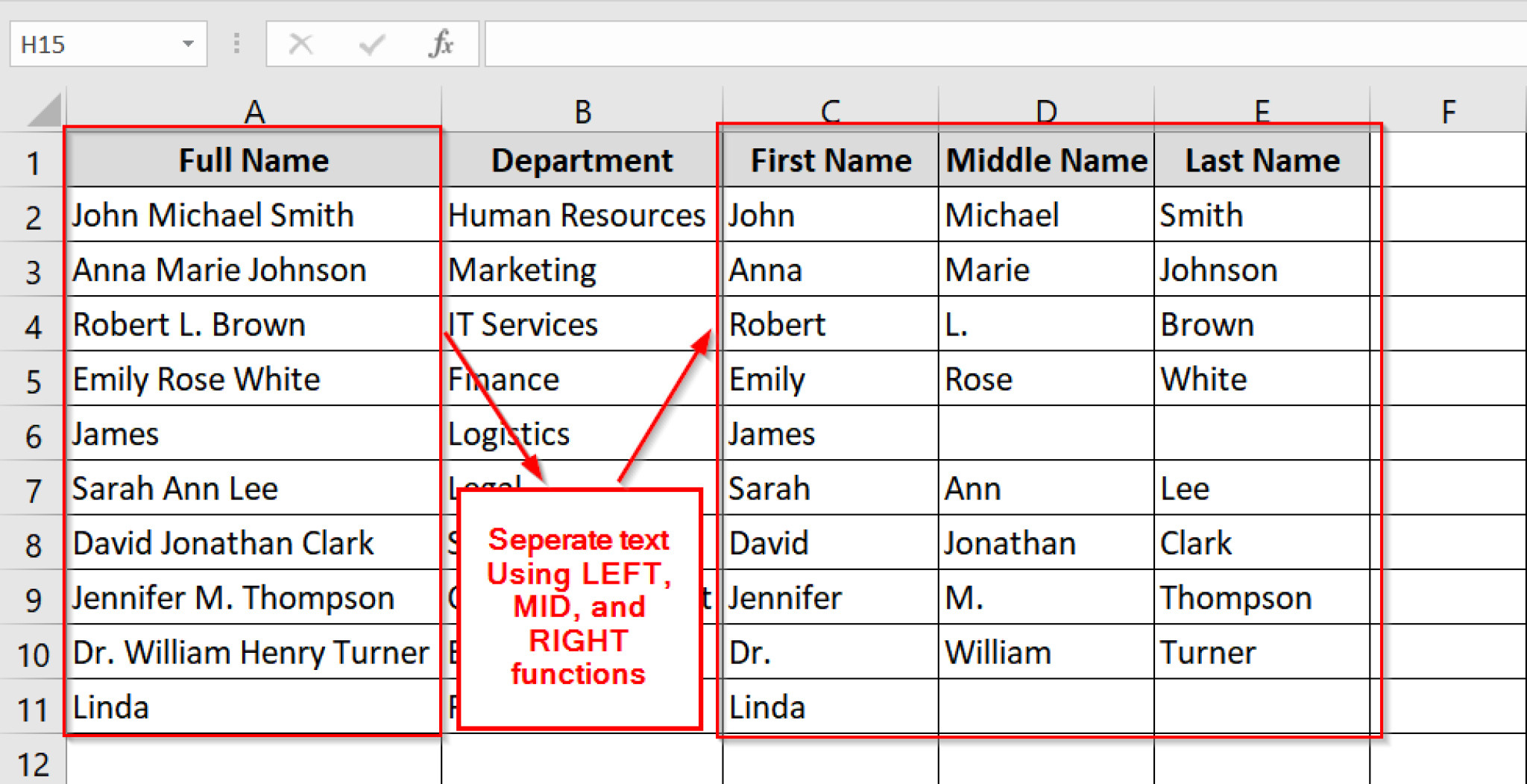The image size is (1527, 784).
Task: Click the Middle Name header cell
Action: (1046, 159)
